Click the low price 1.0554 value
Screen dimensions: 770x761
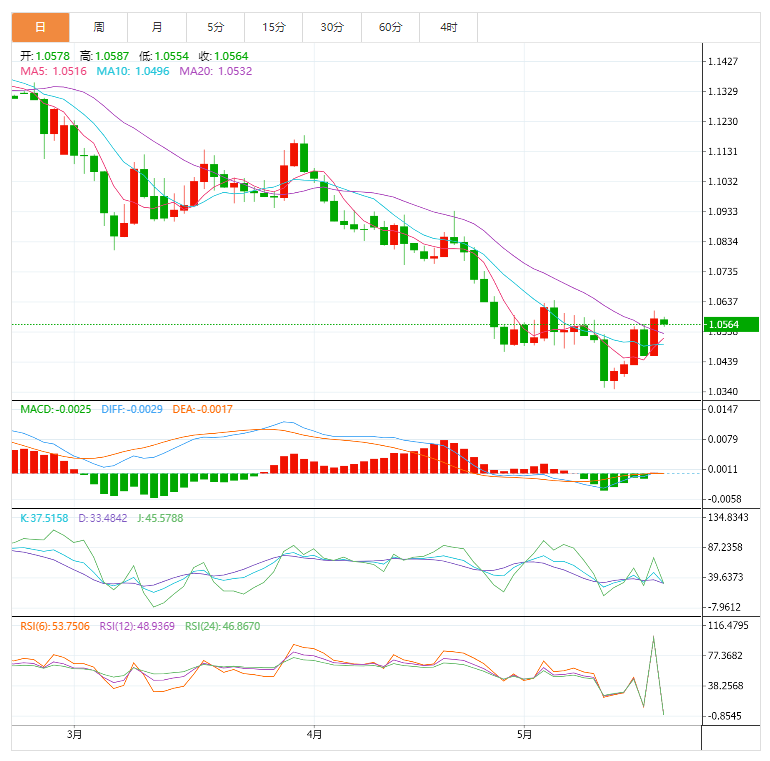tap(171, 56)
